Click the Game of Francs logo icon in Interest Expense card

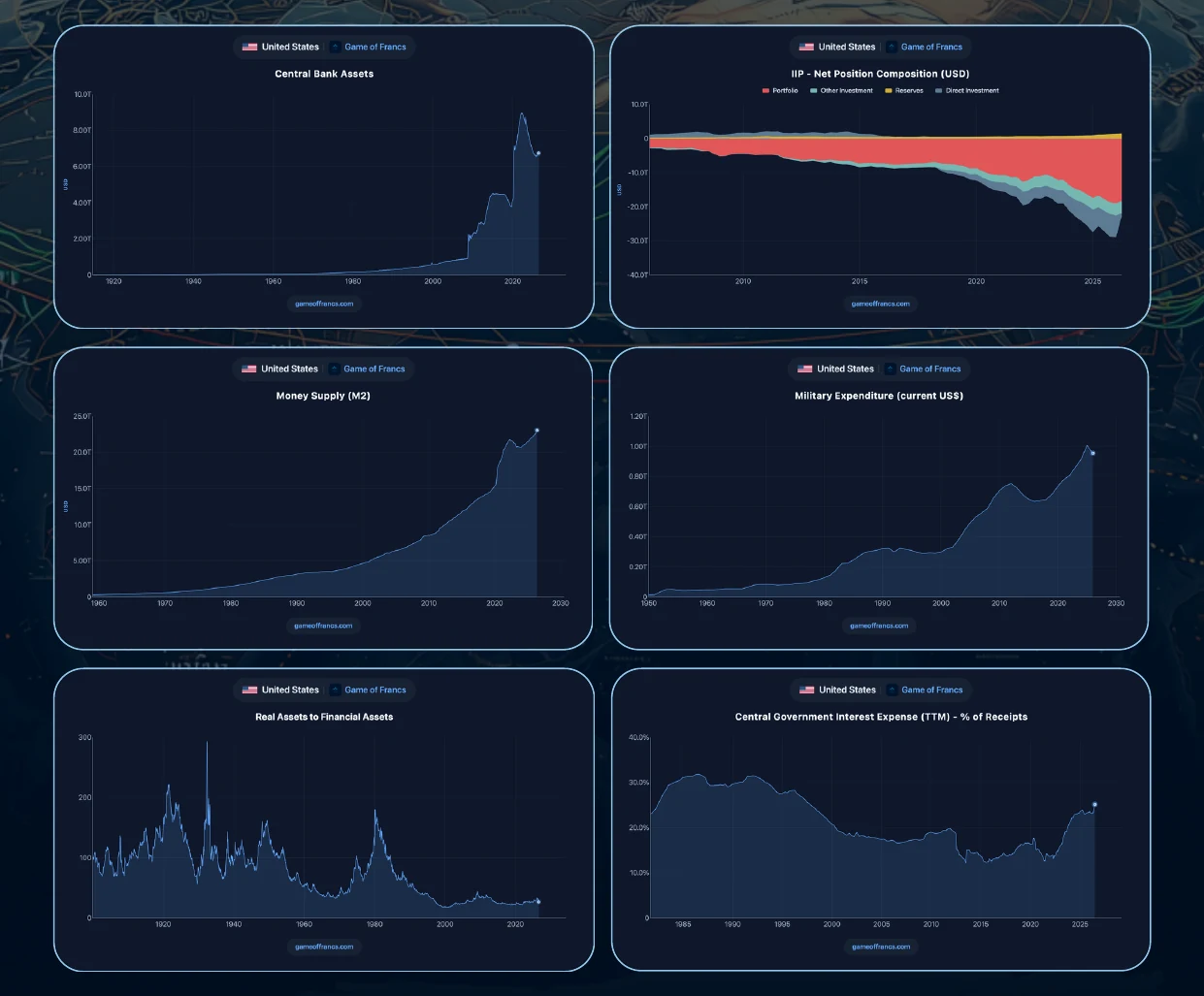[893, 690]
